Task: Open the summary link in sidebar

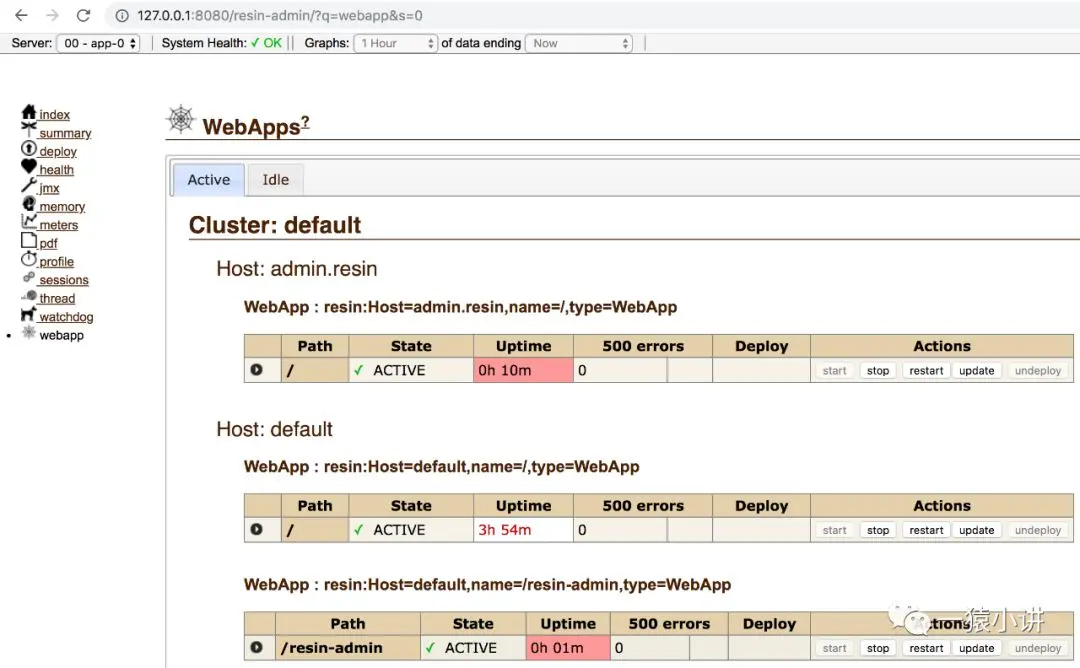Action: coord(65,133)
